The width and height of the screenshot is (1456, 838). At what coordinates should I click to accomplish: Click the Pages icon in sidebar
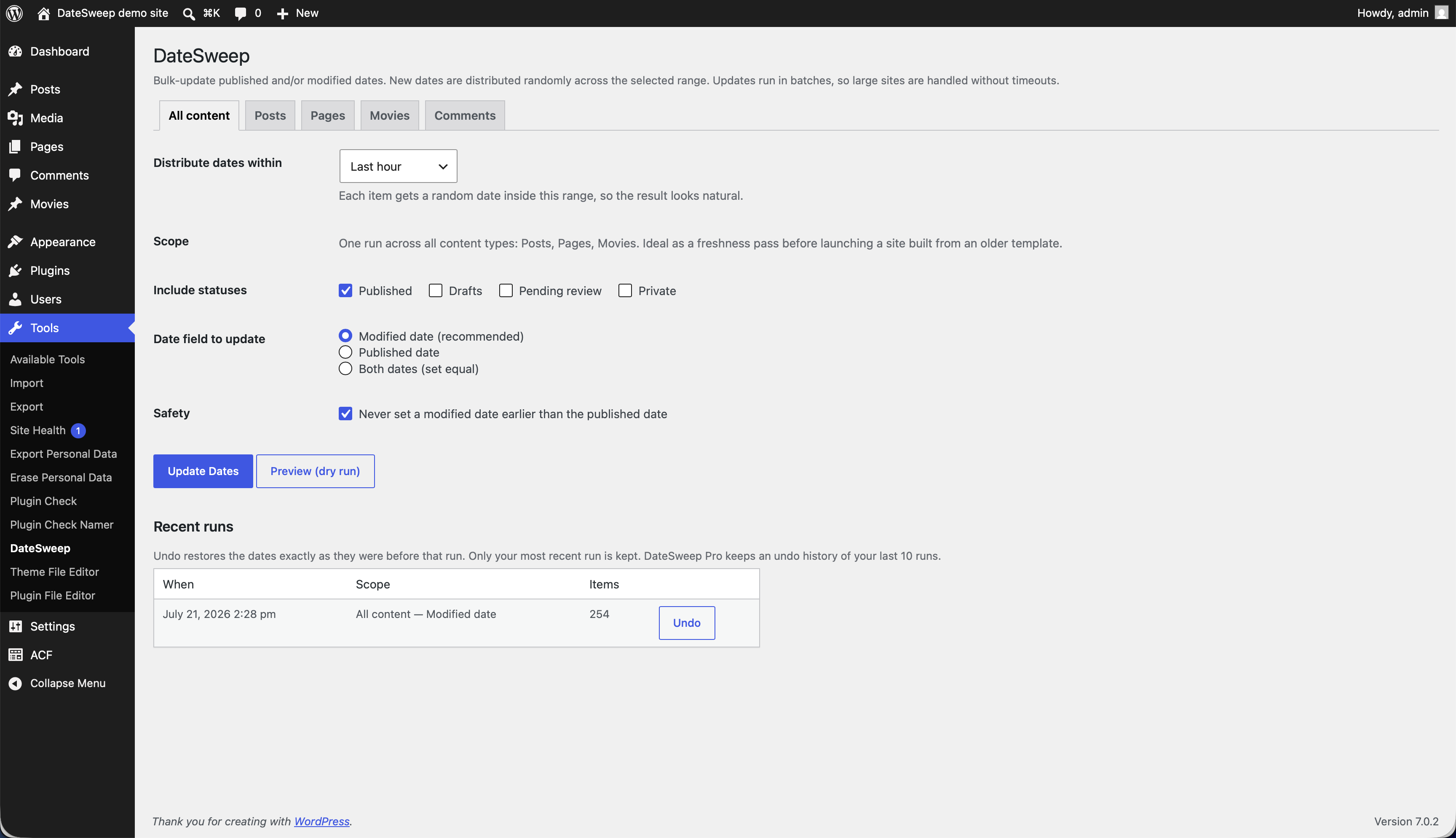pos(16,147)
